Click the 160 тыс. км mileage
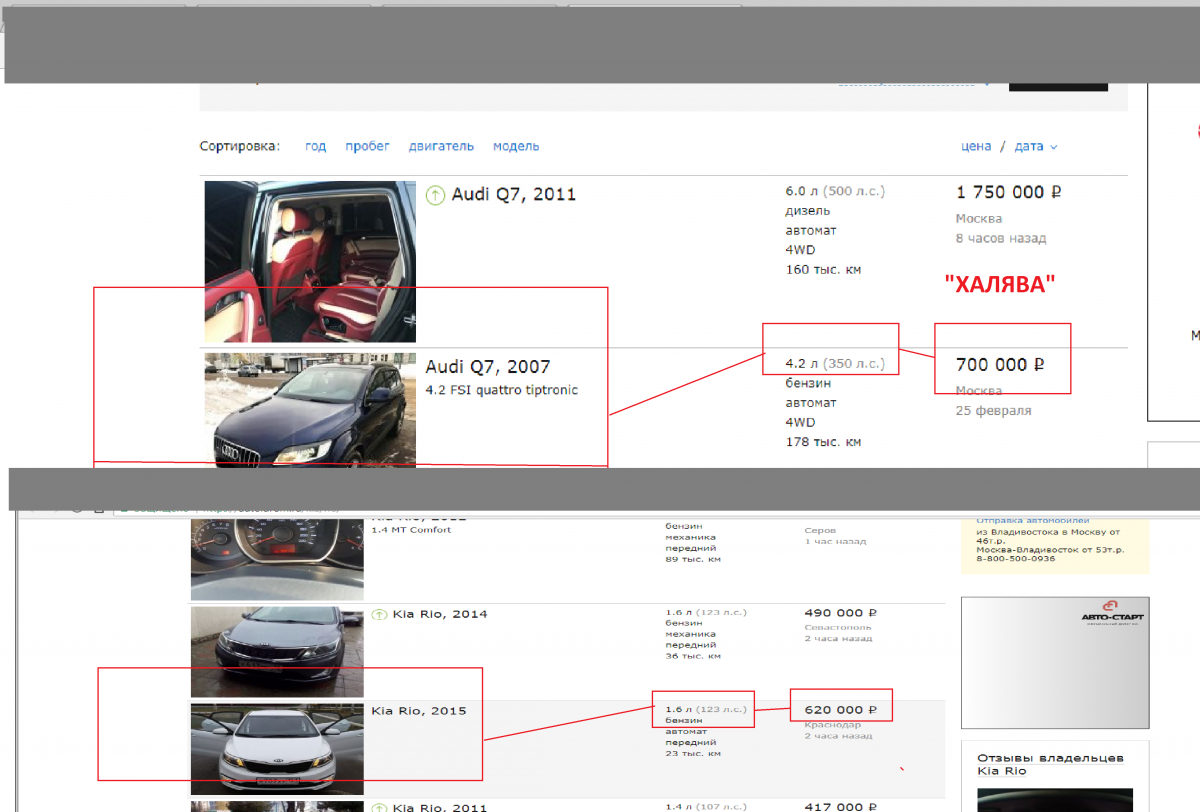 823,269
